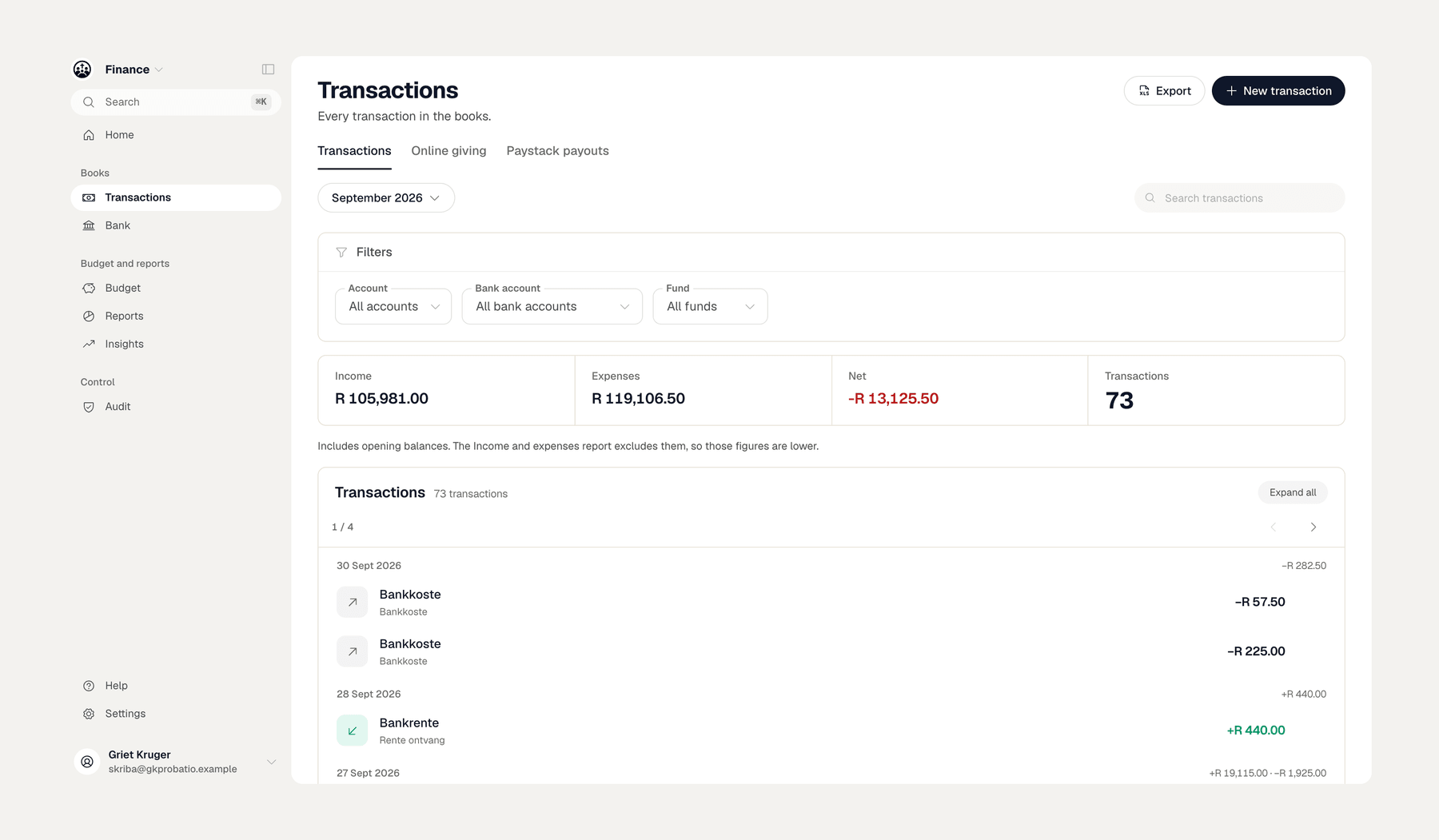Click the 30 Sept 2026 date header

[x=369, y=566]
